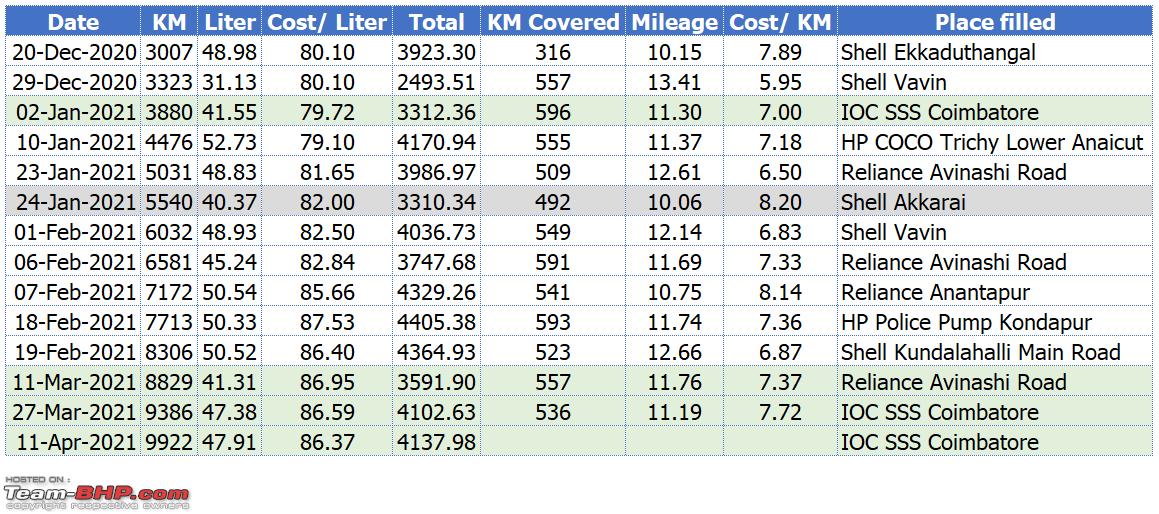The height and width of the screenshot is (514, 1159).
Task: Click the date cell 06-Feb-2021
Action: 73,262
